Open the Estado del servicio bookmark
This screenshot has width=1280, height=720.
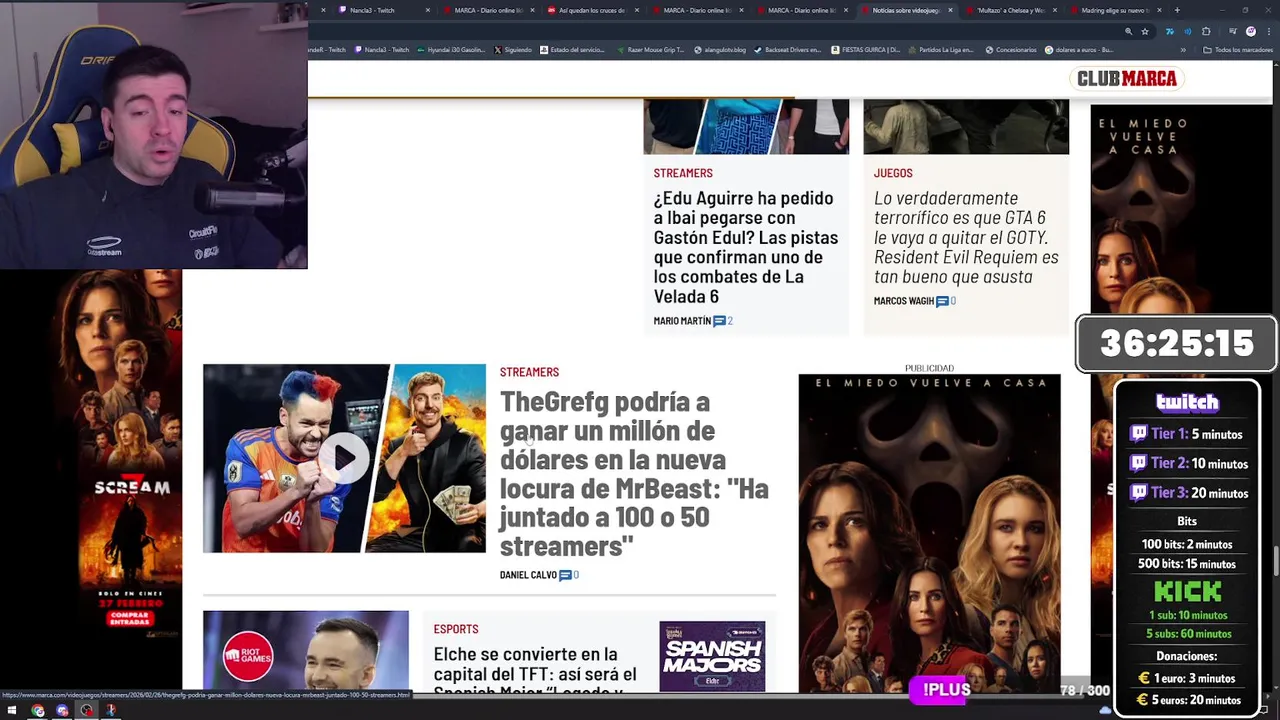tap(572, 49)
